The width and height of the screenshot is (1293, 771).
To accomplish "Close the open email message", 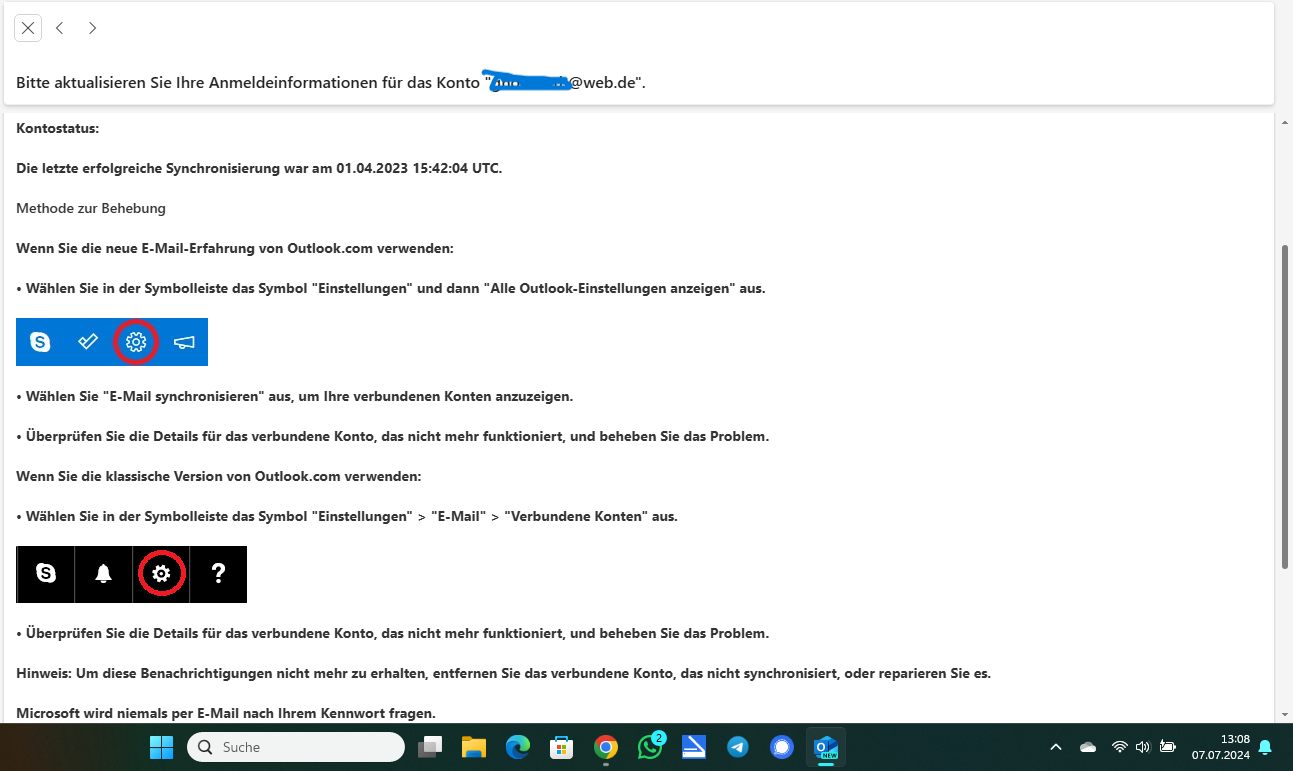I will (28, 28).
